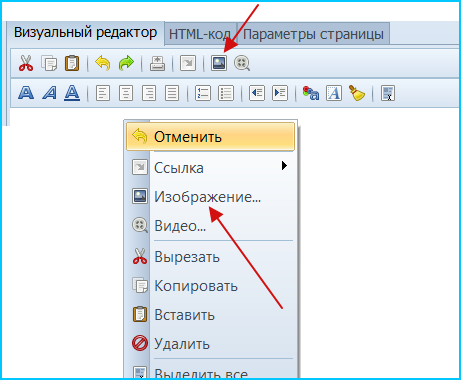Click the Cut scissors toolbar icon

pyautogui.click(x=26, y=63)
